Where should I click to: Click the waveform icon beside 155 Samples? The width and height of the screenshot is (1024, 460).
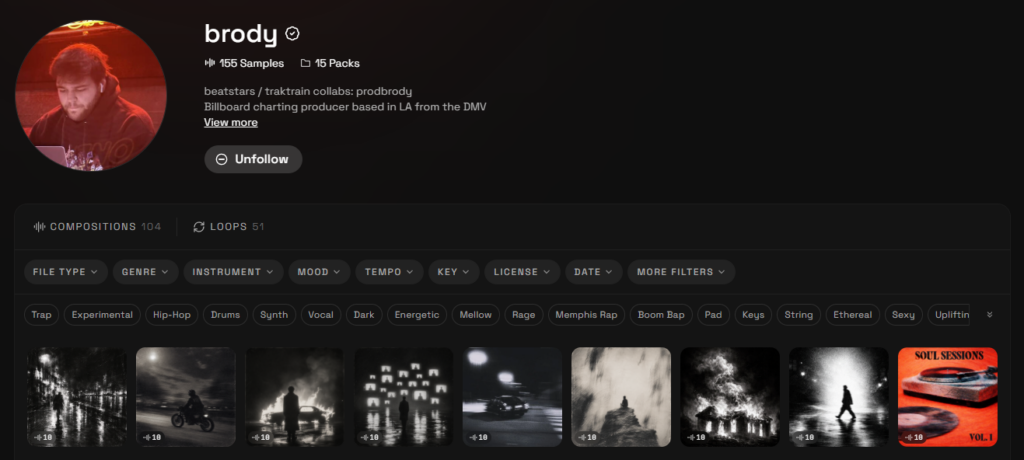(x=210, y=63)
